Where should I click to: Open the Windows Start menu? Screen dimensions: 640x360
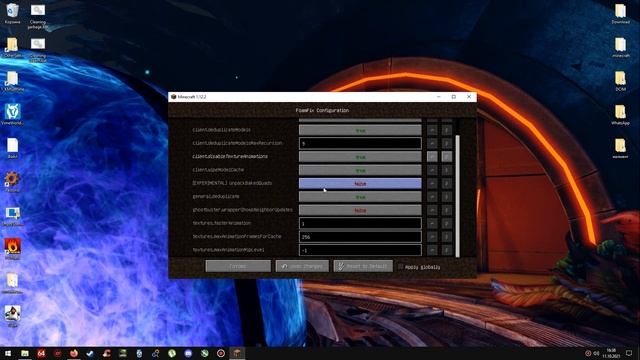[8, 353]
